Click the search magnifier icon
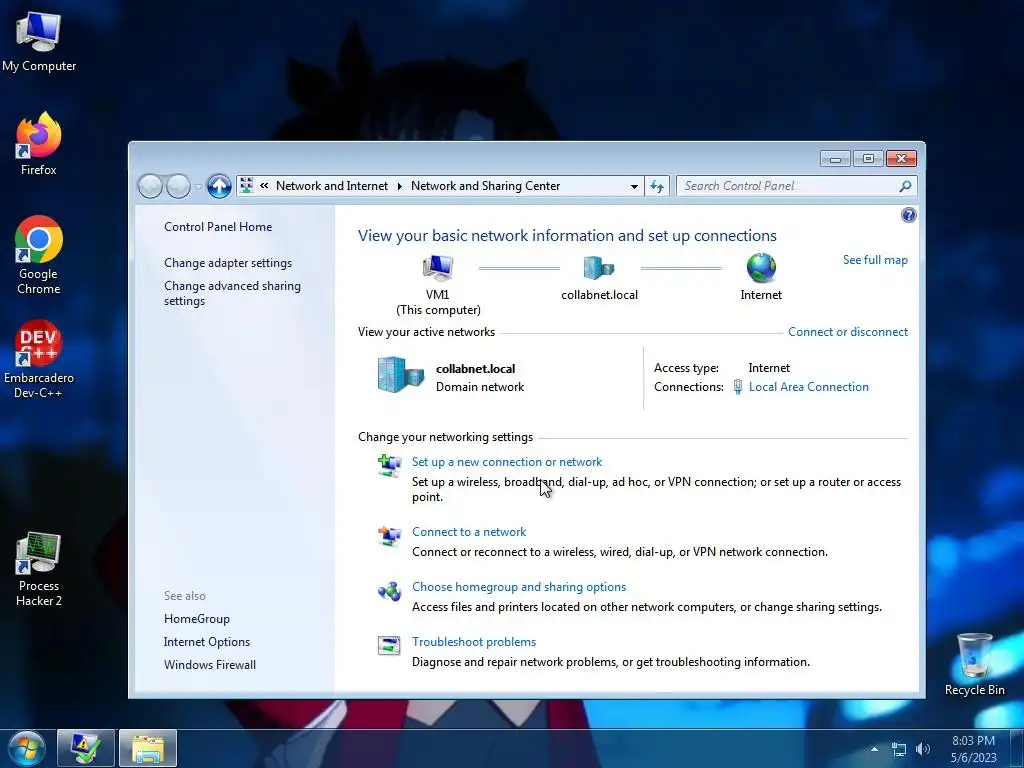Image resolution: width=1024 pixels, height=768 pixels. click(905, 186)
